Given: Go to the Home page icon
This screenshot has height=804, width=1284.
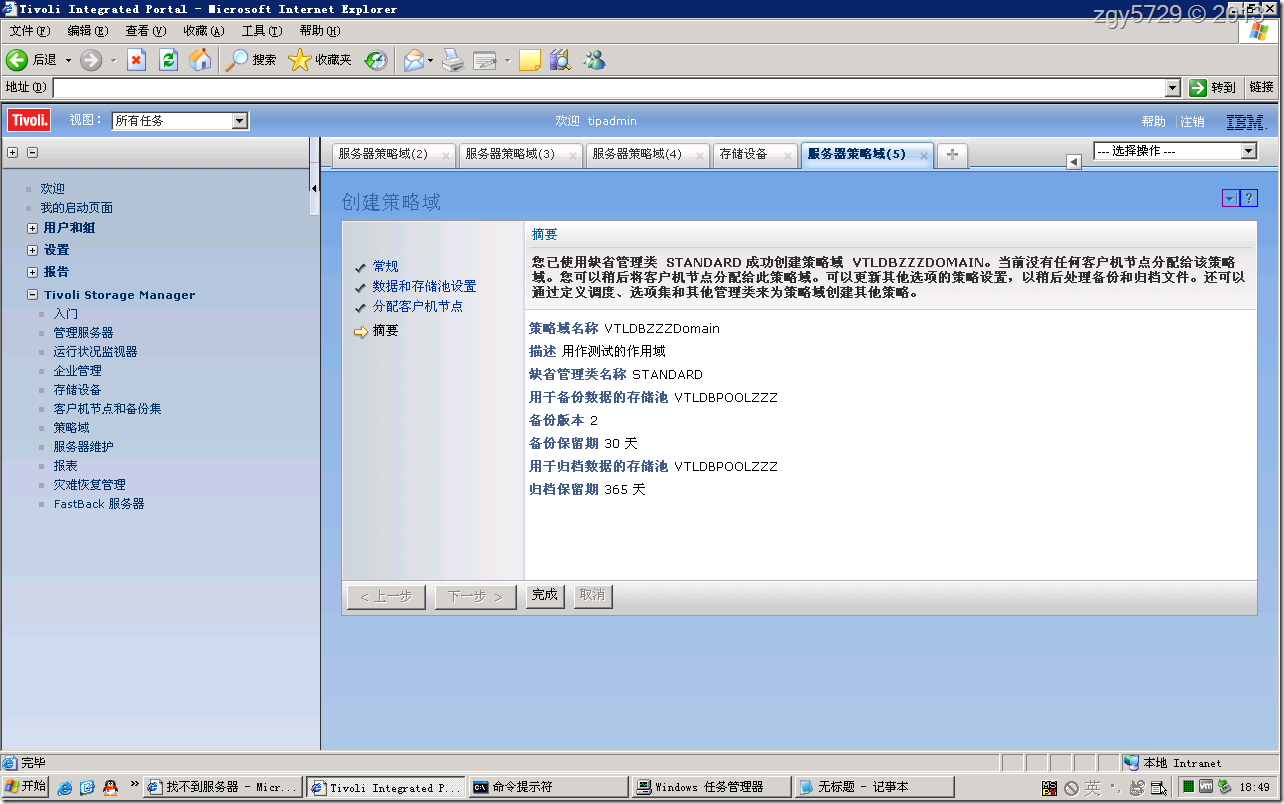Looking at the screenshot, I should [201, 60].
